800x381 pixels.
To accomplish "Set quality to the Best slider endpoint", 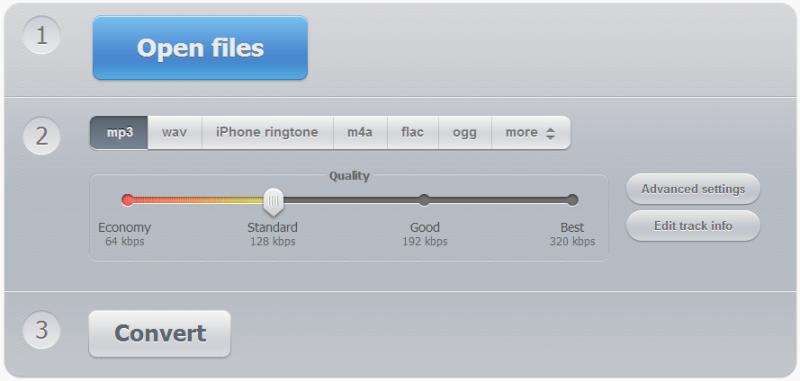I will (572, 200).
